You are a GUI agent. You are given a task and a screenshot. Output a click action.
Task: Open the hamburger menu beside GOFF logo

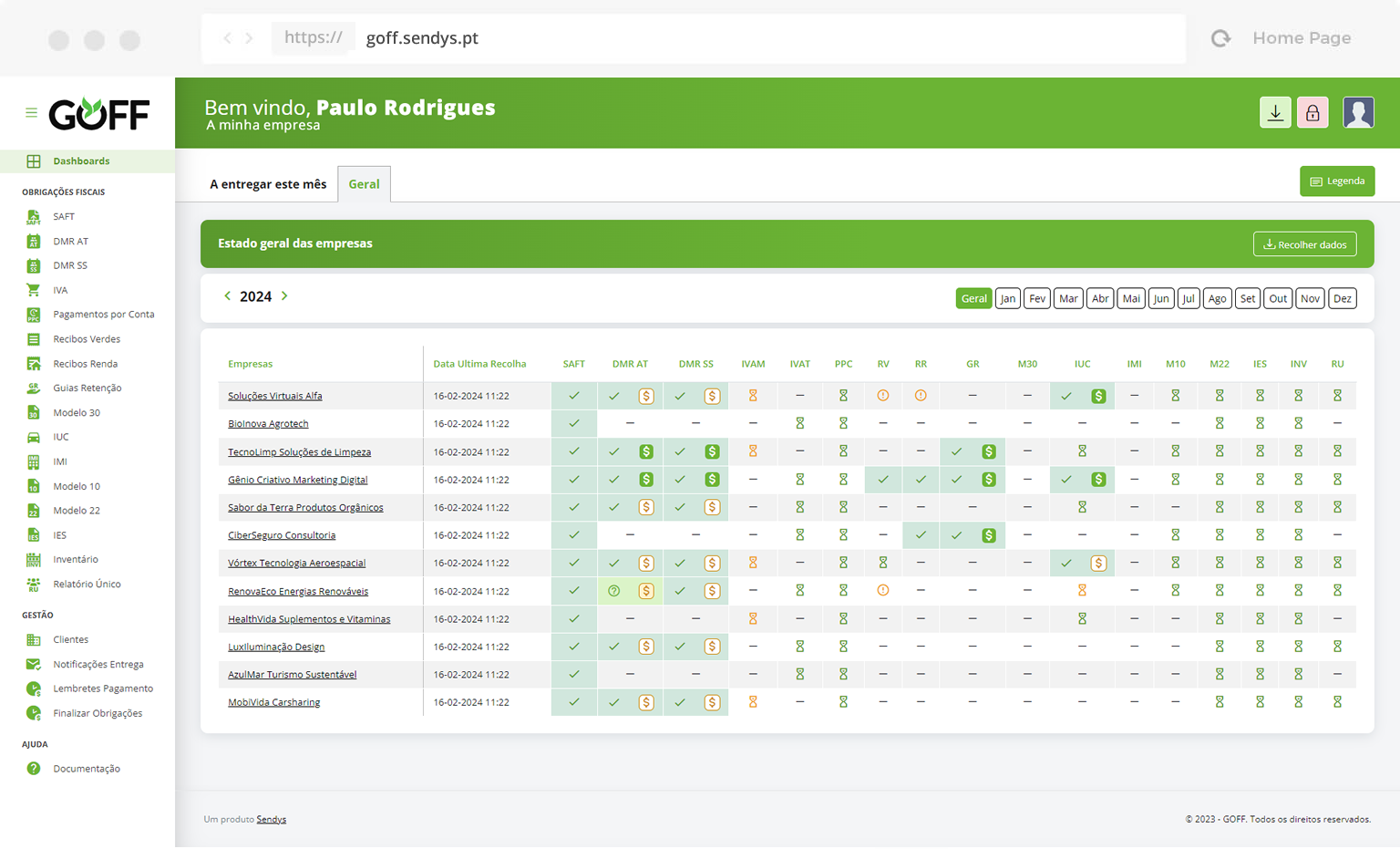(x=31, y=113)
